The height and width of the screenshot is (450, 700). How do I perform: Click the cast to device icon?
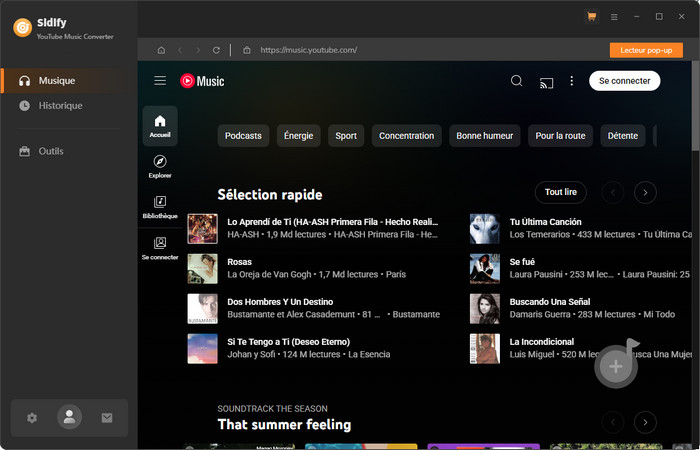click(546, 81)
